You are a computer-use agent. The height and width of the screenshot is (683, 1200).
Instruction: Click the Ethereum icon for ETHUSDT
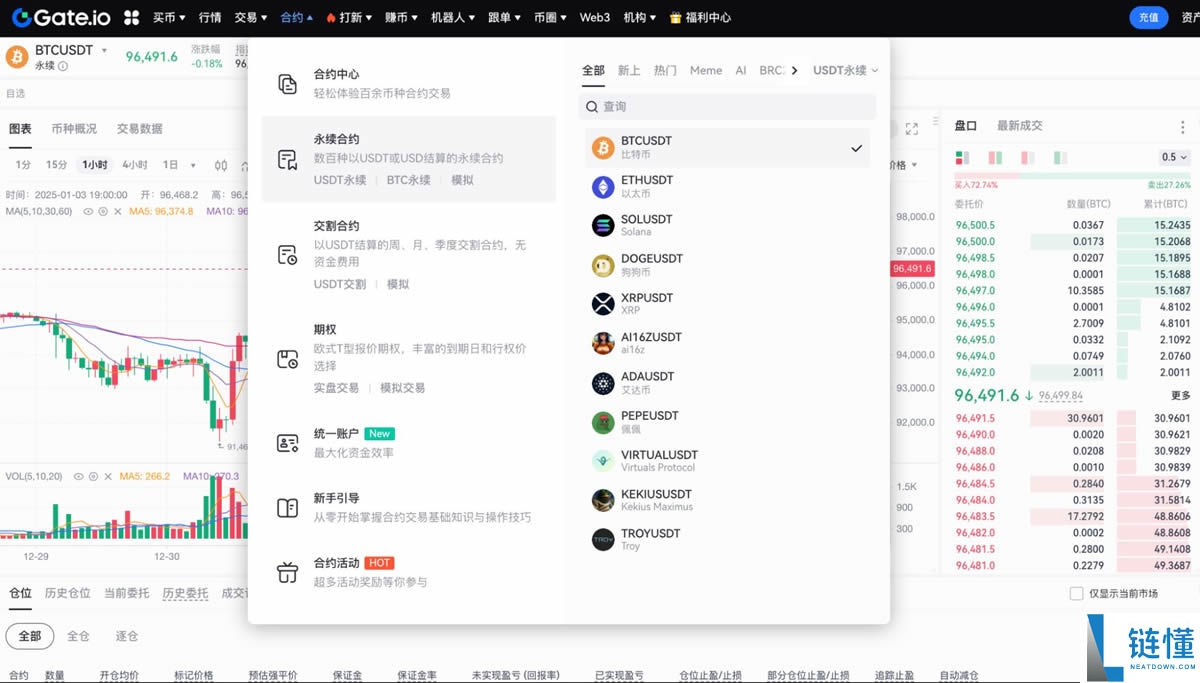pyautogui.click(x=602, y=187)
